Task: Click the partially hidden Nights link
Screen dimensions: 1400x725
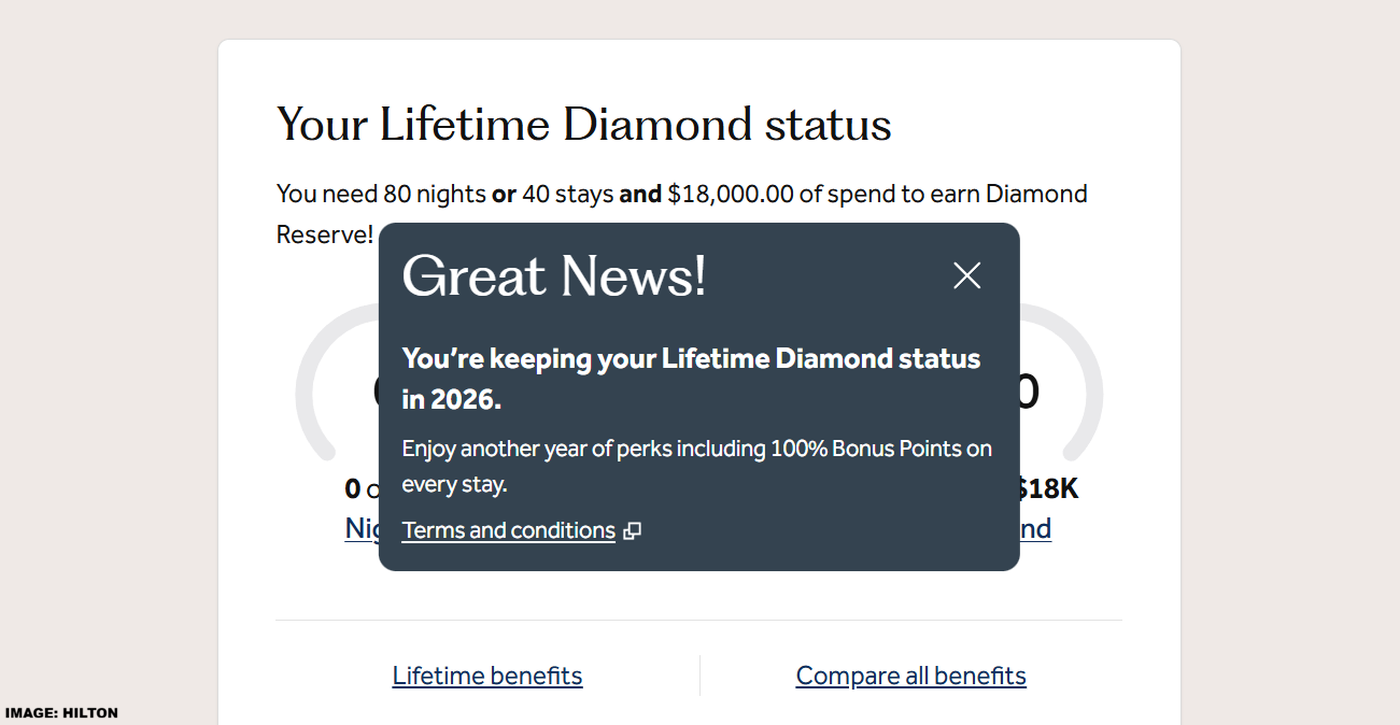Action: click(x=362, y=528)
